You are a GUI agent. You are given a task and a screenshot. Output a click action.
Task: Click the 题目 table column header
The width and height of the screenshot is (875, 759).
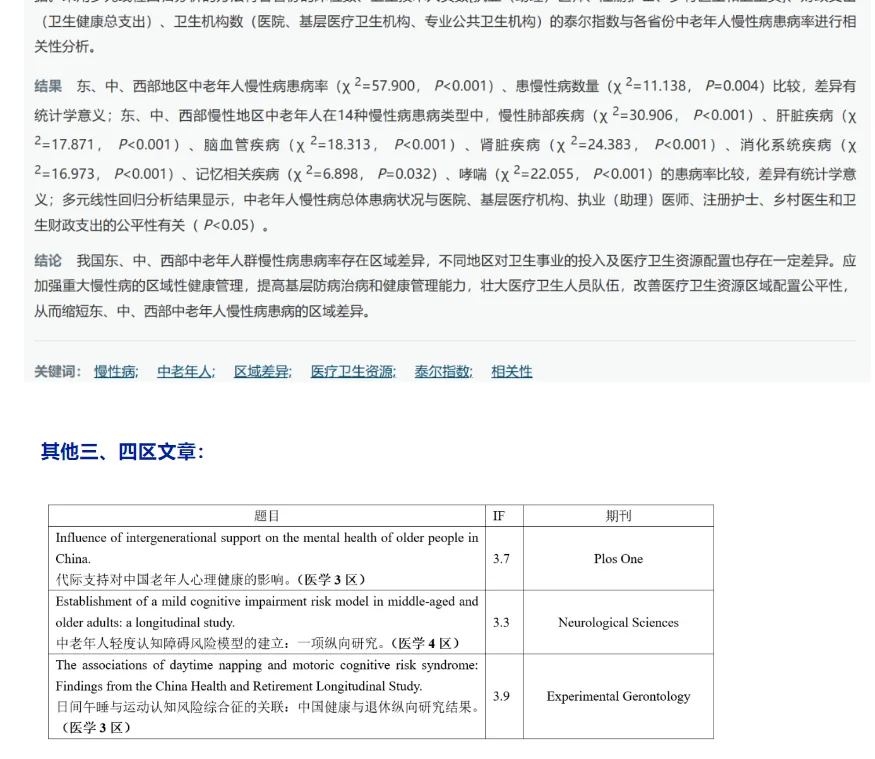pos(267,516)
